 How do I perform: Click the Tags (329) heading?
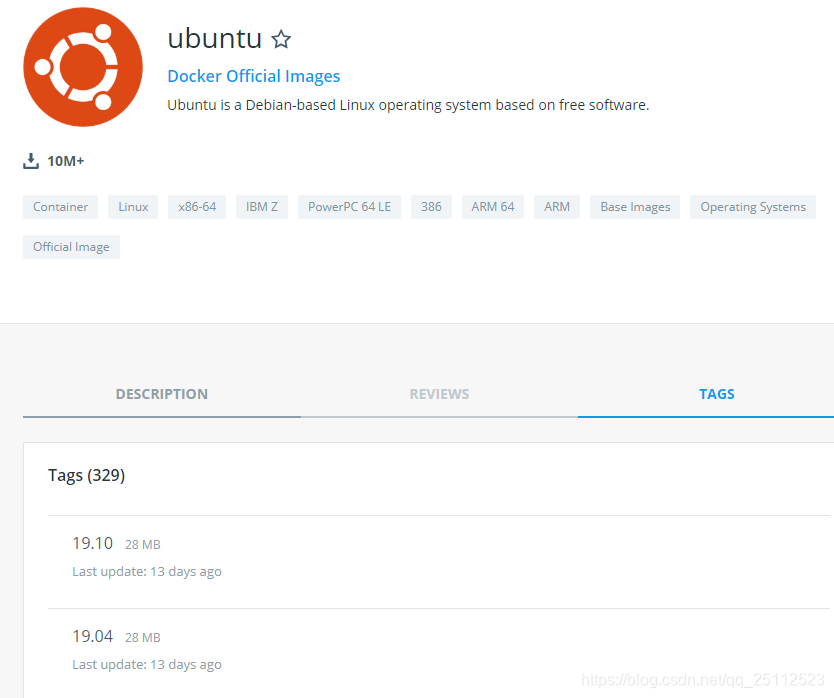tap(87, 475)
